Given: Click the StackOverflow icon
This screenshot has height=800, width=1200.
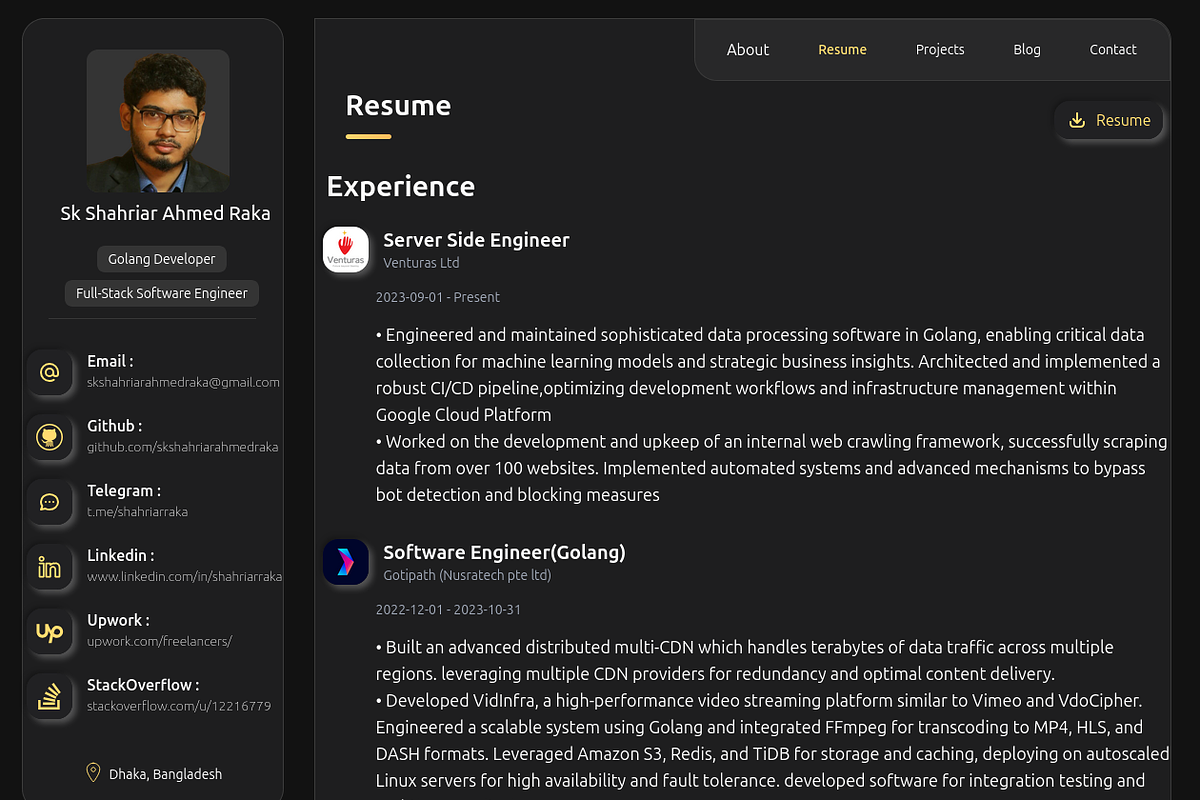Looking at the screenshot, I should (49, 696).
